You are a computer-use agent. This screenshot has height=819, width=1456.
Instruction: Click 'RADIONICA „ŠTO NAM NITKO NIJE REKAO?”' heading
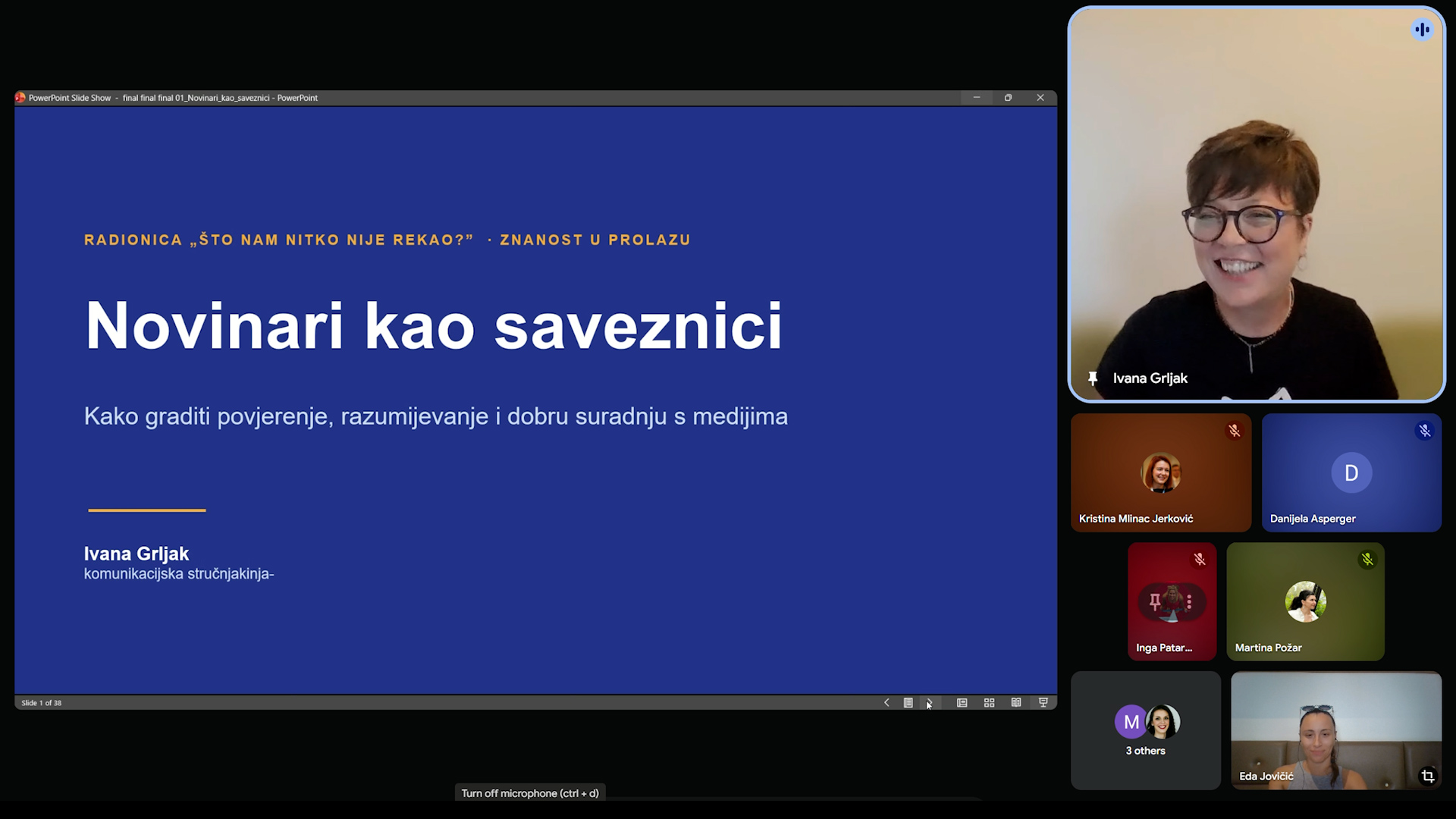coord(279,240)
